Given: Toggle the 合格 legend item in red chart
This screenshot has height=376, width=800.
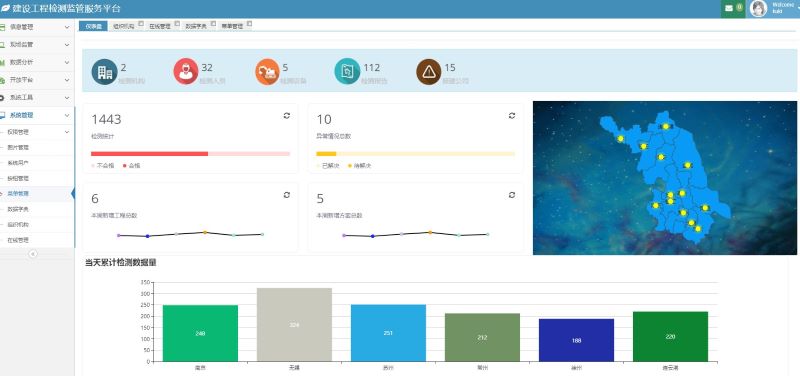Looking at the screenshot, I should coord(132,166).
